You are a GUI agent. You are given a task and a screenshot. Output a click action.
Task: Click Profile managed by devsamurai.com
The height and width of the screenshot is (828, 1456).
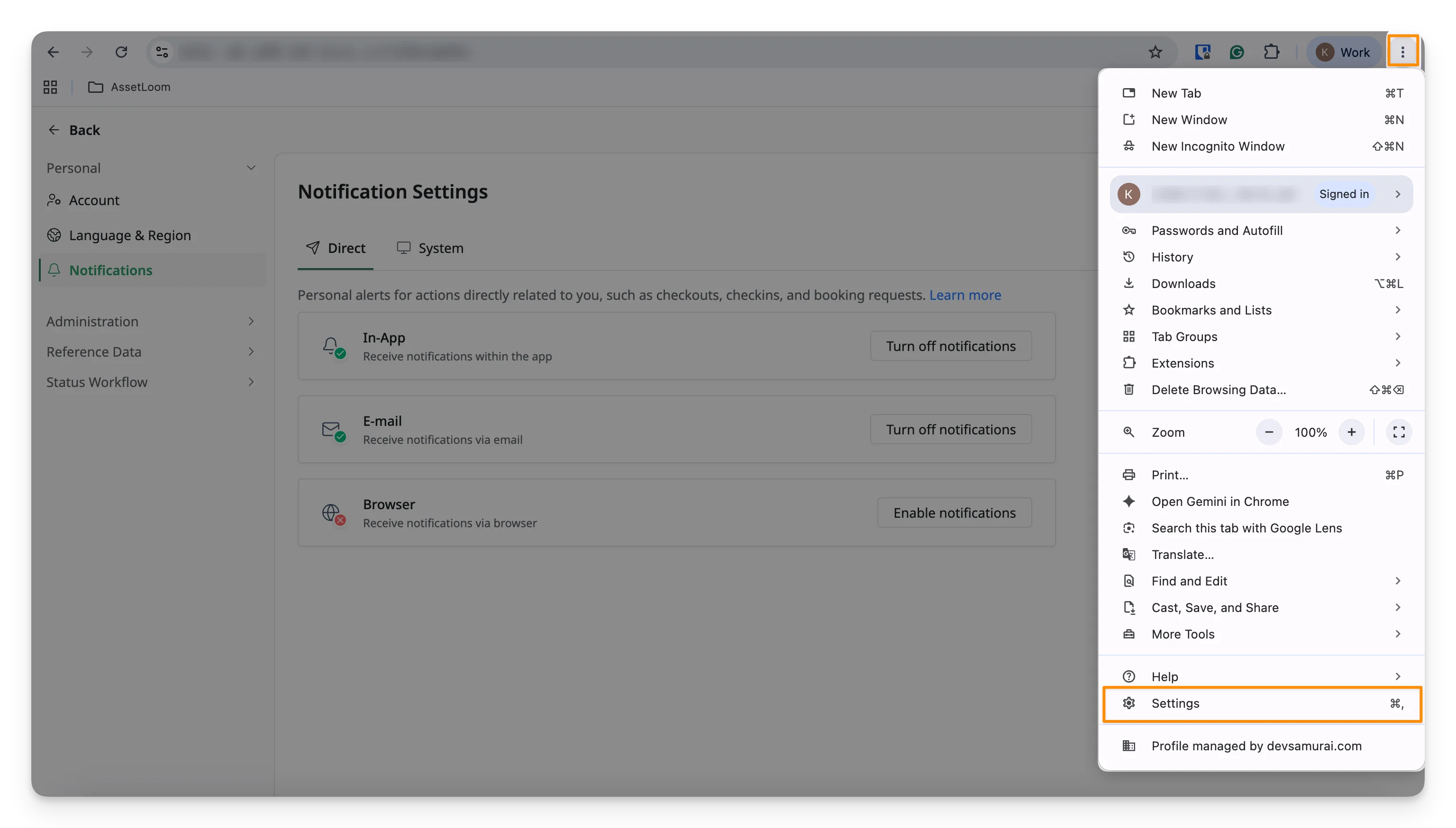1261,746
